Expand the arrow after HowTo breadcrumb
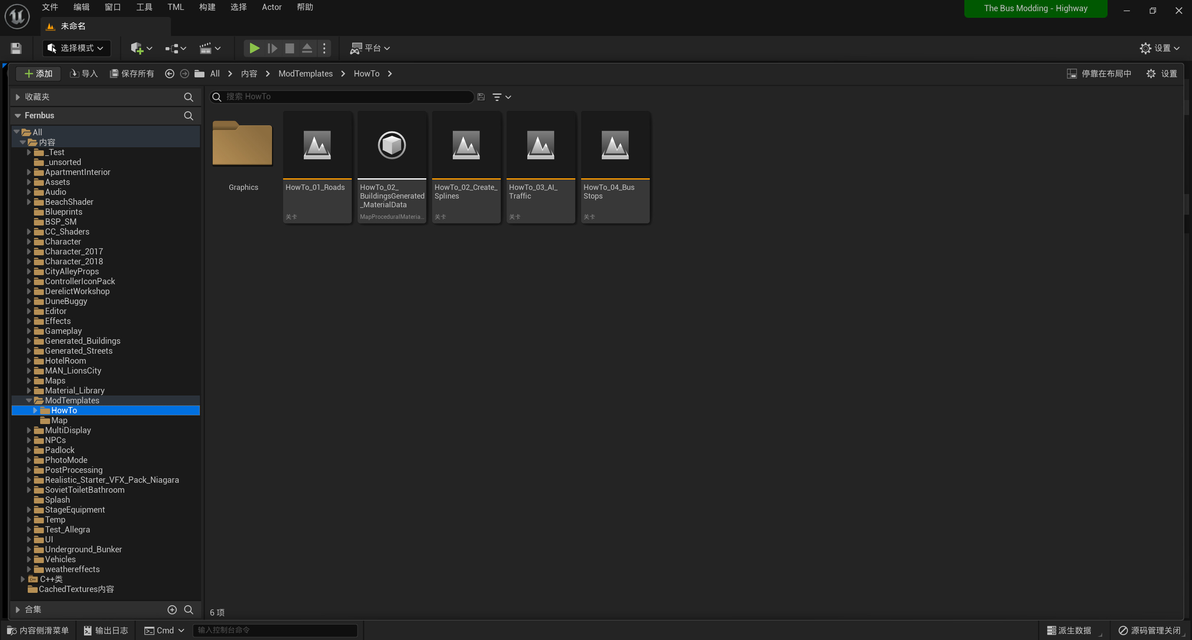Viewport: 1192px width, 640px height. pos(390,74)
